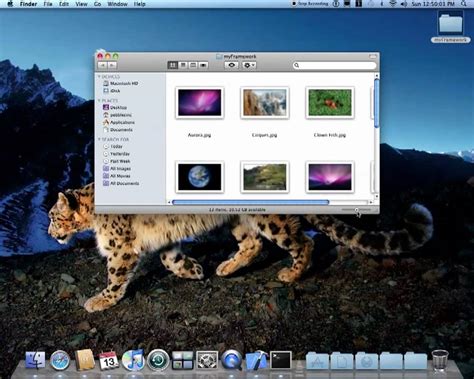Click the Aurora.jpg file name

pyautogui.click(x=199, y=135)
